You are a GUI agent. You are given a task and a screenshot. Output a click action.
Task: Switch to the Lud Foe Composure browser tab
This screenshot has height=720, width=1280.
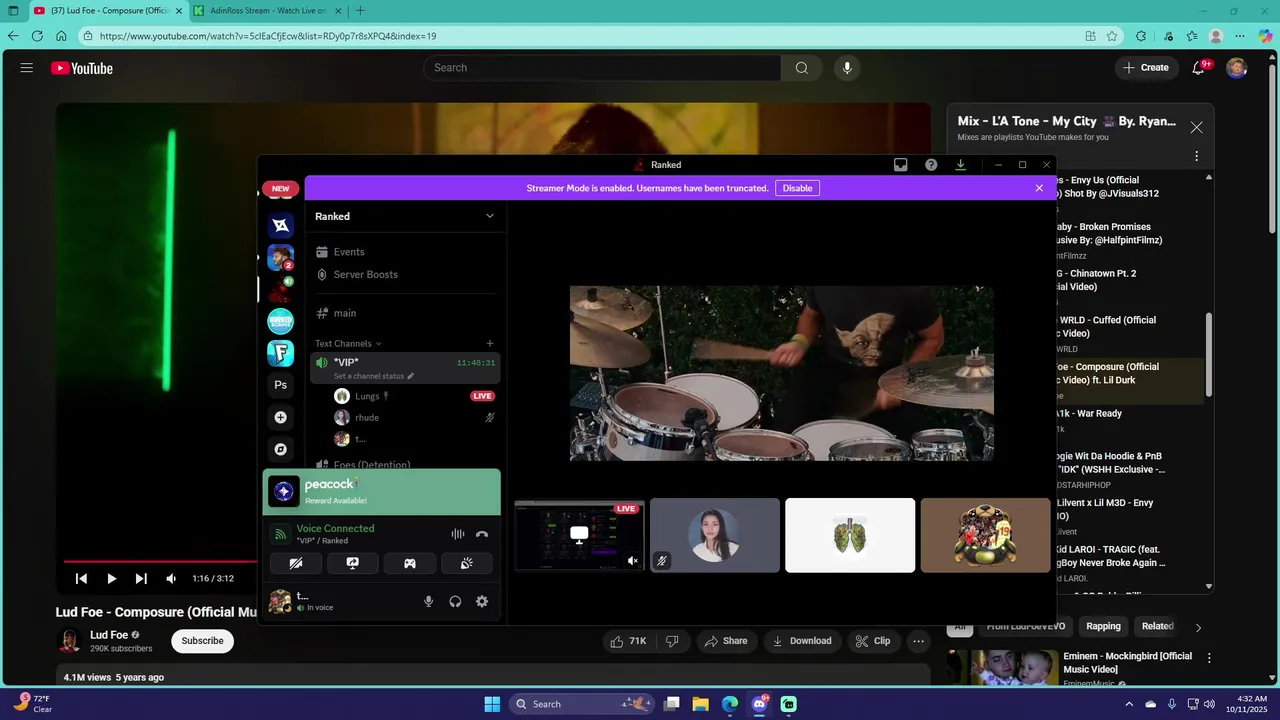pos(107,11)
